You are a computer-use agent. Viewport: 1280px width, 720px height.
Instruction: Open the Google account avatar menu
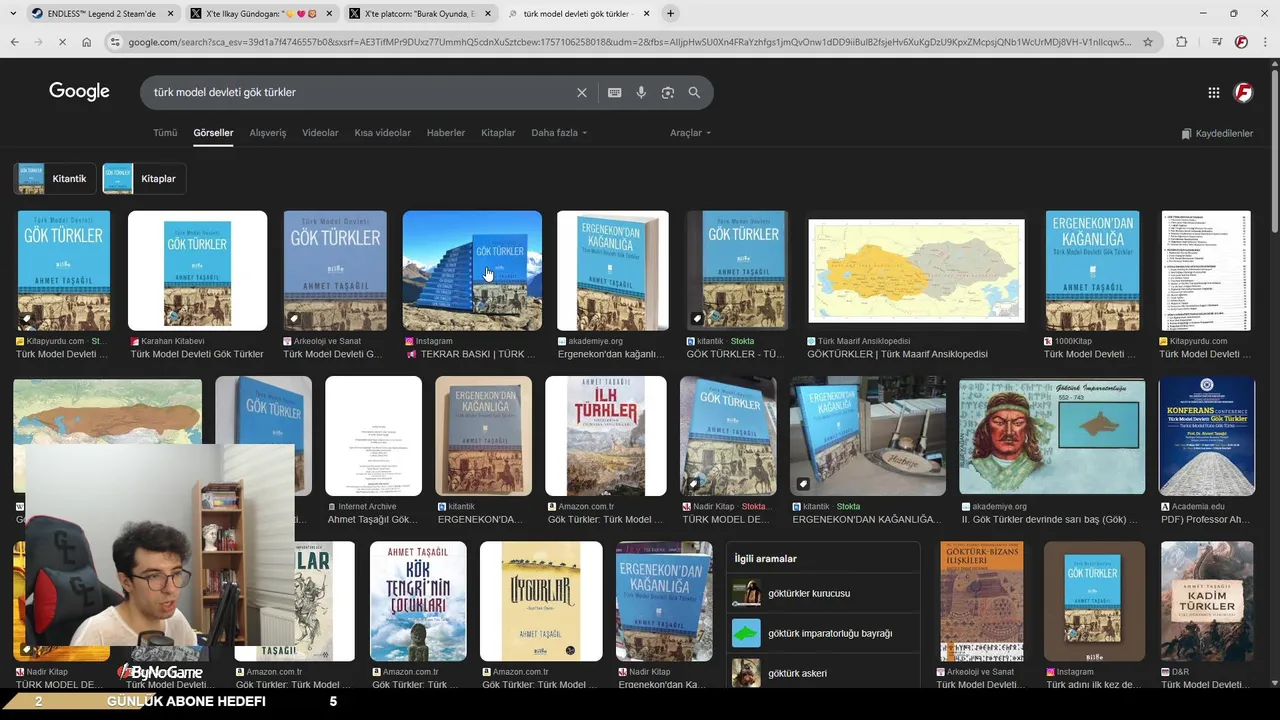point(1243,92)
